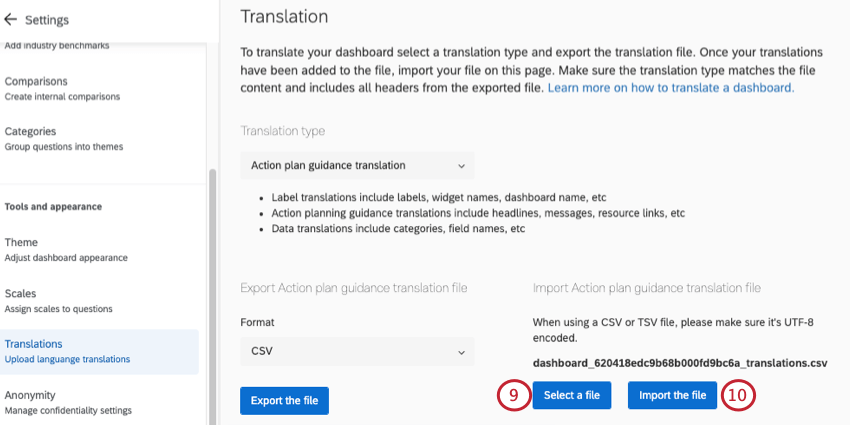Go to the Theme settings

coord(21,242)
